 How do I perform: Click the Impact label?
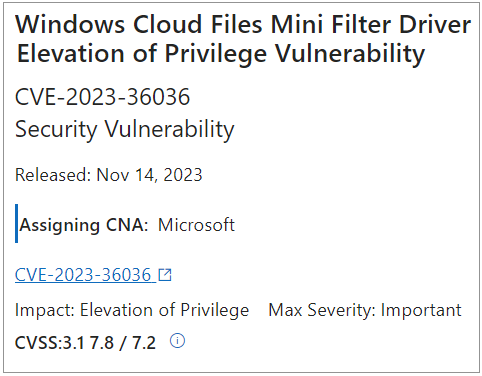coord(45,310)
